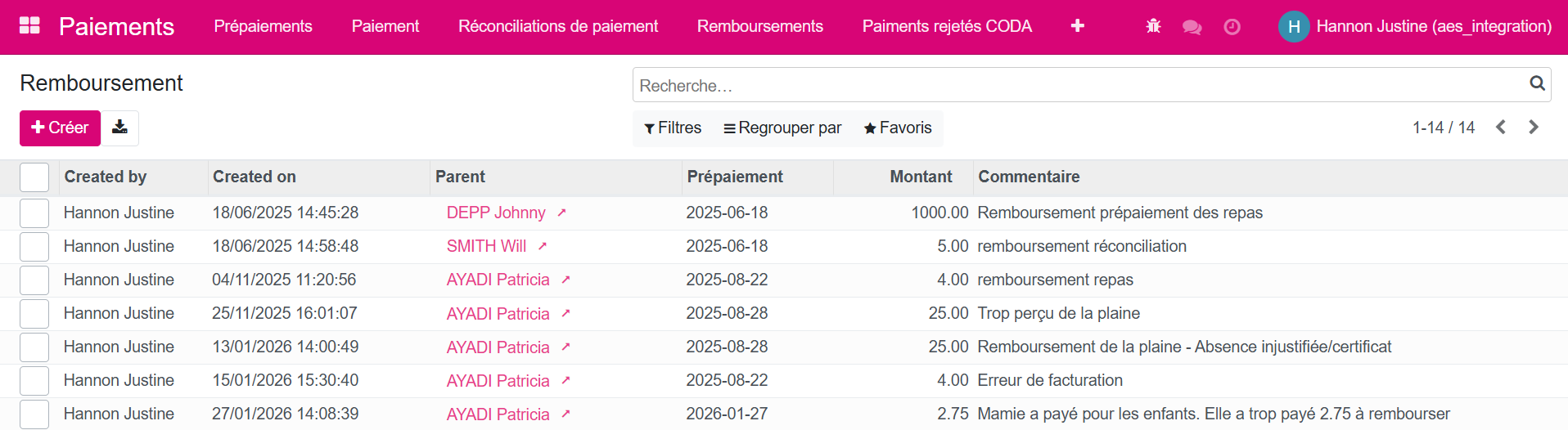Check the row created 04/11/2025 11:20:56
1568x430 pixels.
click(x=34, y=280)
